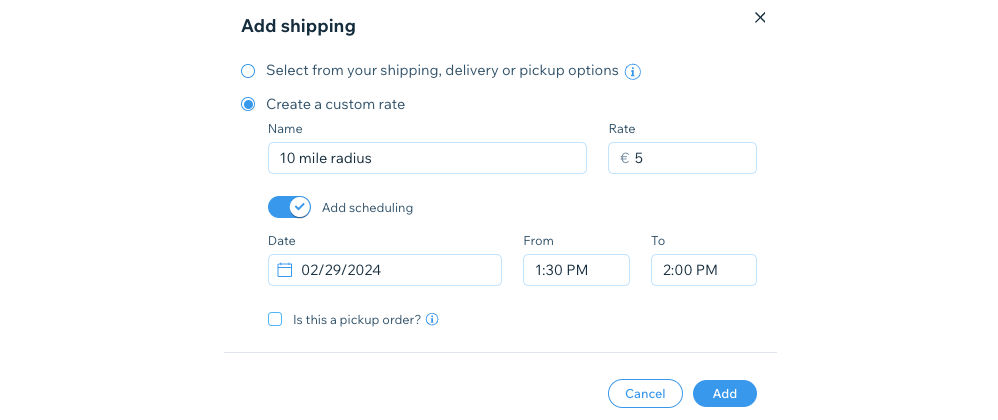
Task: Click the 'Add scheduling' label text
Action: tap(367, 207)
